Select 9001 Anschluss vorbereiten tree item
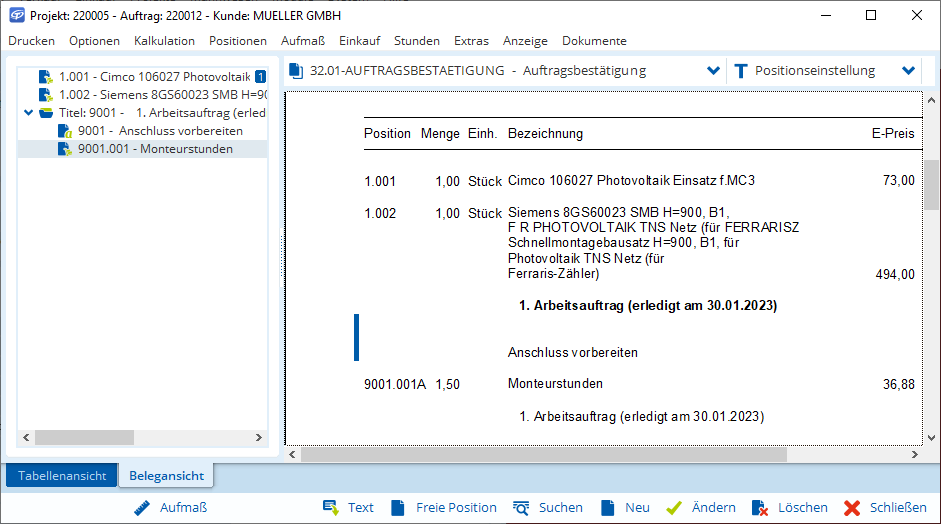The image size is (941, 524). [x=160, y=131]
